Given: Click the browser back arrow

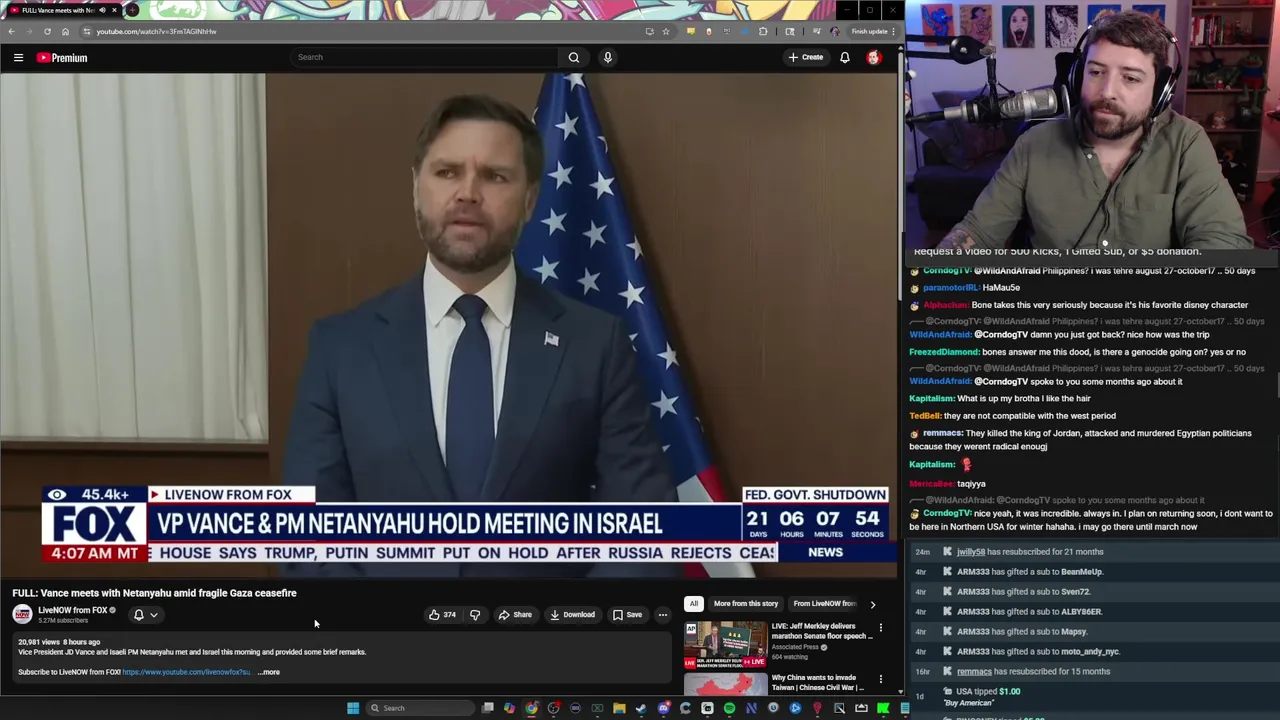Looking at the screenshot, I should pos(11,31).
